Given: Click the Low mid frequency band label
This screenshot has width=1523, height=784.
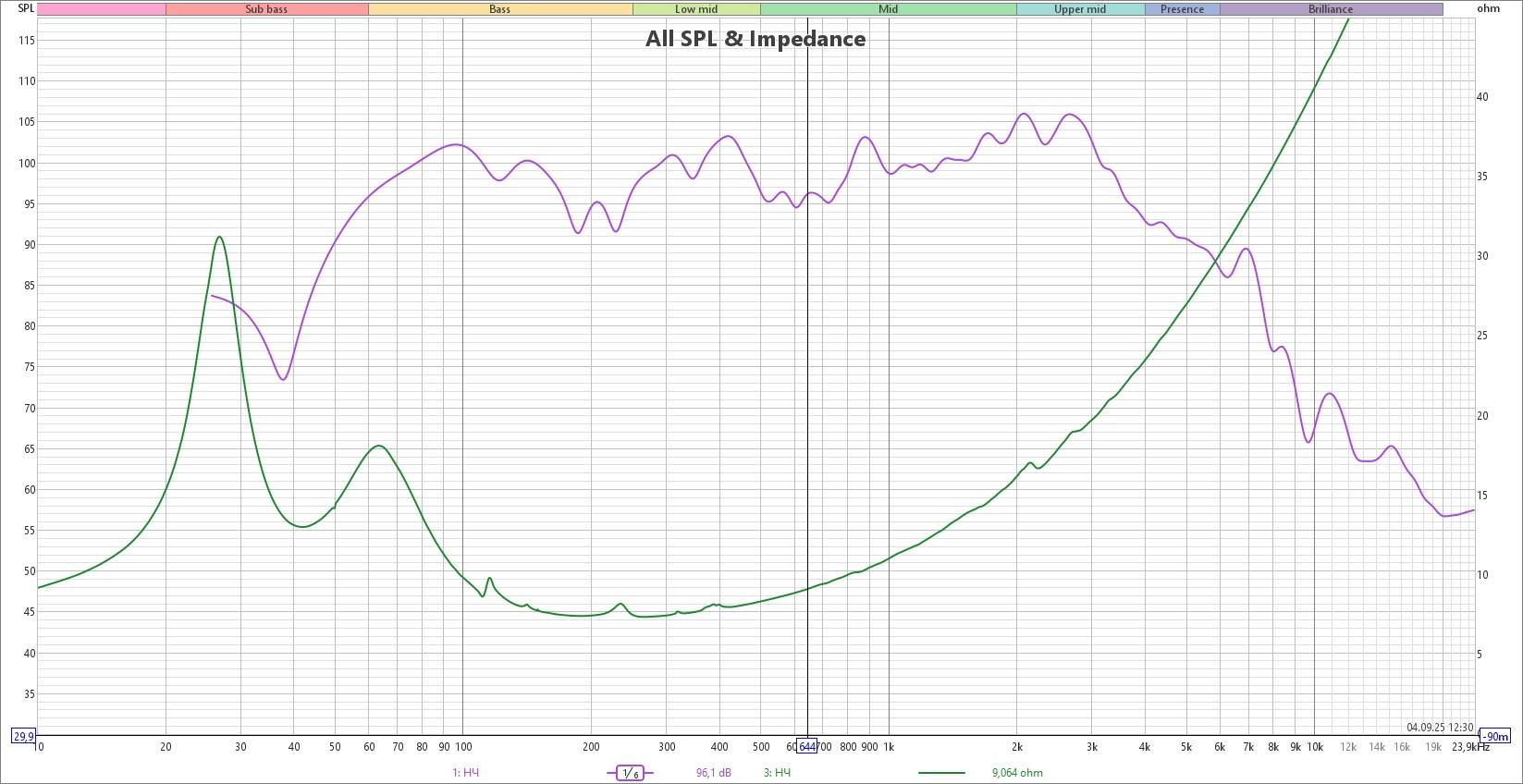Looking at the screenshot, I should (696, 9).
